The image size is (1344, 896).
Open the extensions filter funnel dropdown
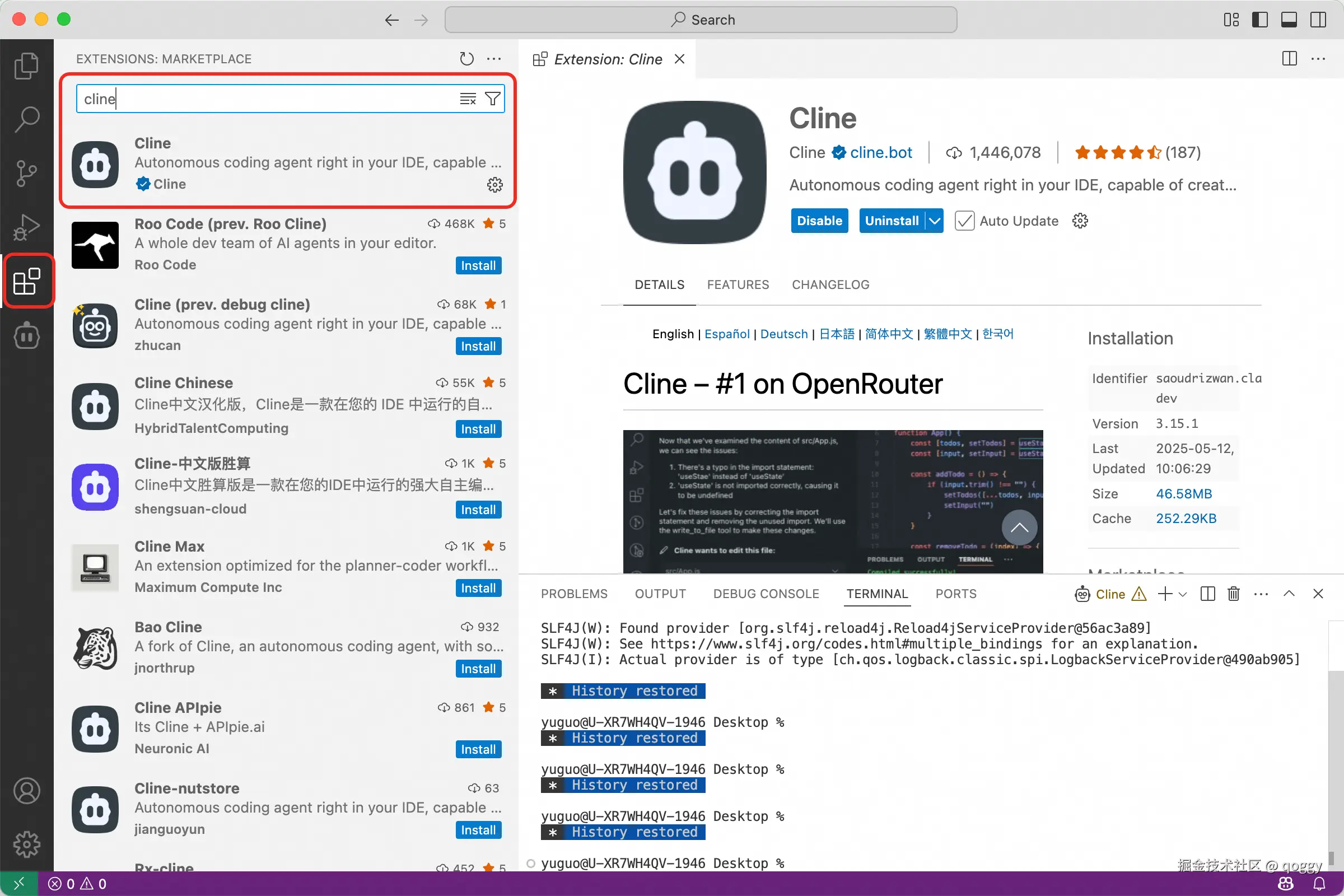point(493,99)
